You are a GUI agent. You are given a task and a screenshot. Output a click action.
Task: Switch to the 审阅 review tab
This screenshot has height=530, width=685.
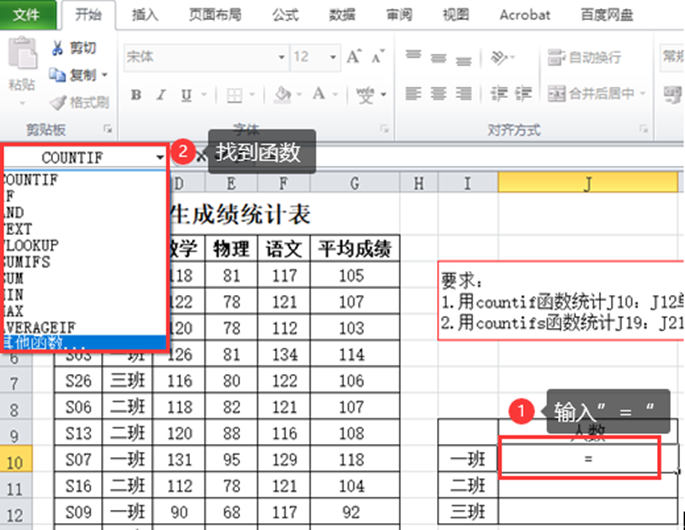pyautogui.click(x=399, y=15)
